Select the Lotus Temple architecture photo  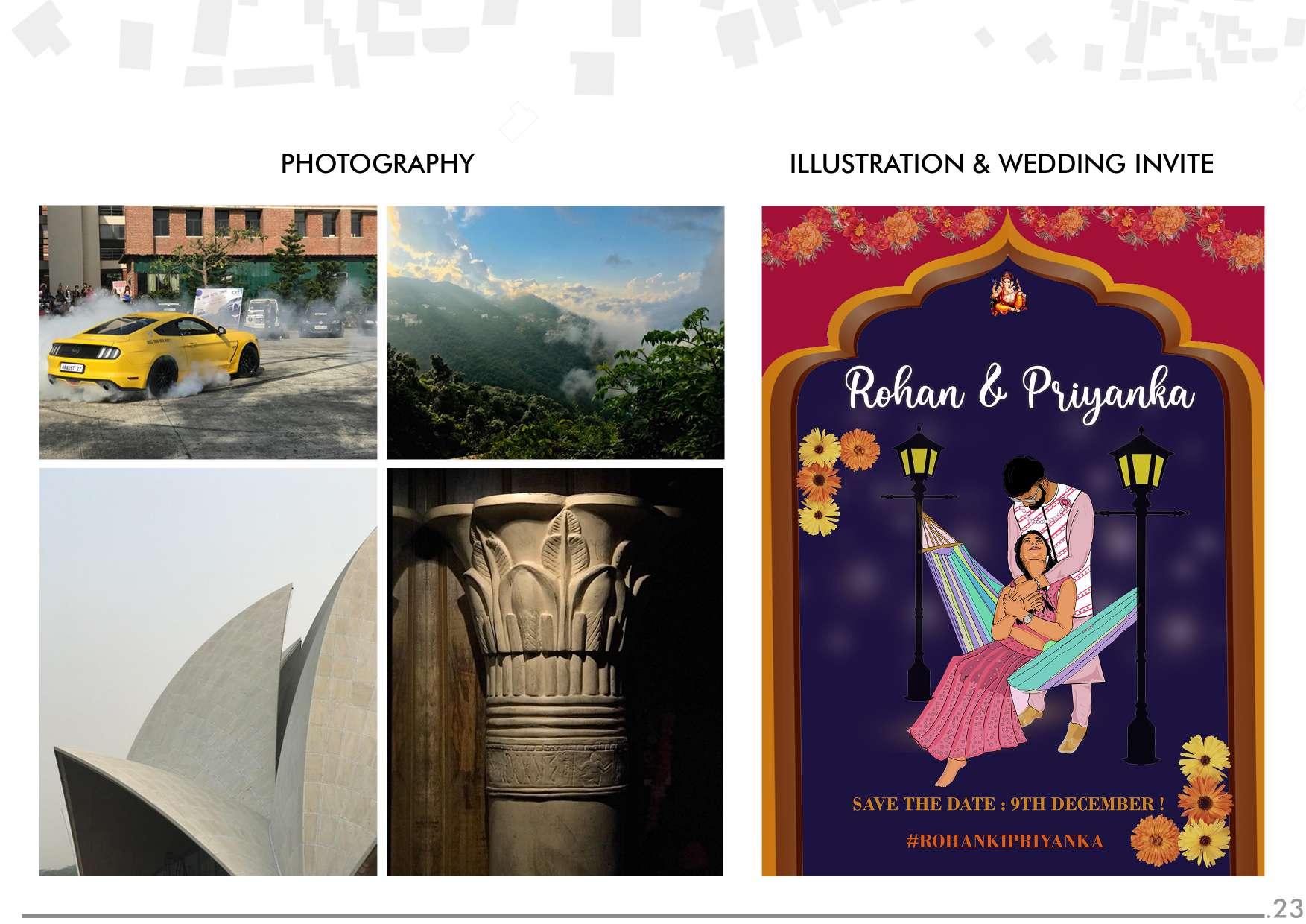point(208,672)
